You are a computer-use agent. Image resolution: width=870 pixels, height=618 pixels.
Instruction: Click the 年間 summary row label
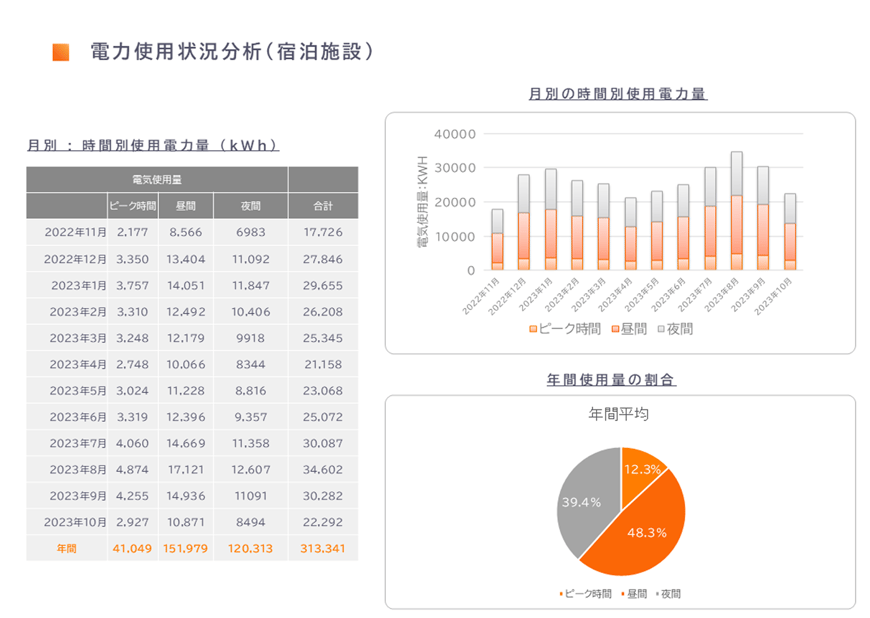[67, 548]
